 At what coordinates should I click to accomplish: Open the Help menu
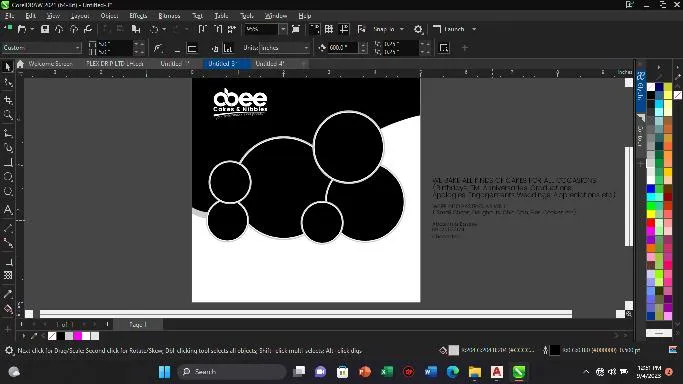(x=304, y=16)
